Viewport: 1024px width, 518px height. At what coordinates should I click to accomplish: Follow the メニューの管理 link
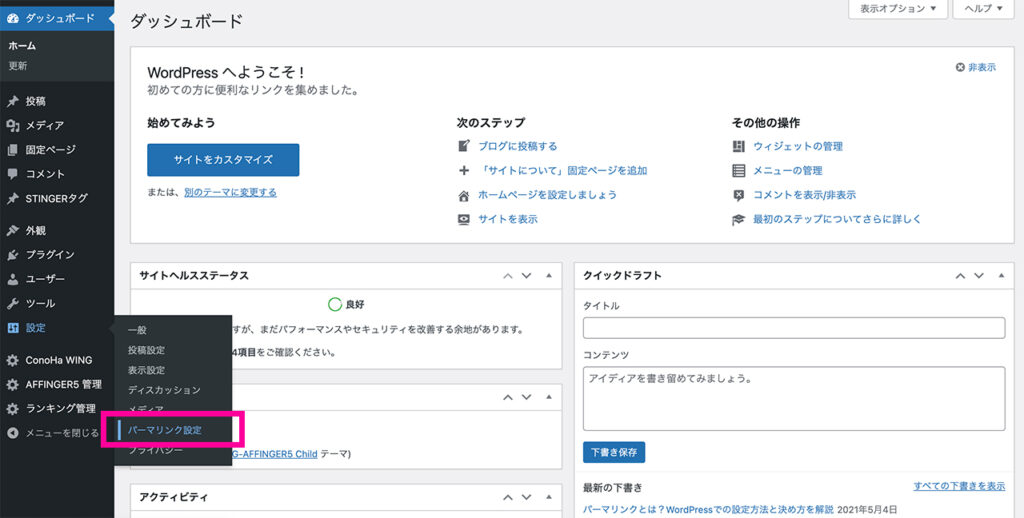[x=788, y=170]
